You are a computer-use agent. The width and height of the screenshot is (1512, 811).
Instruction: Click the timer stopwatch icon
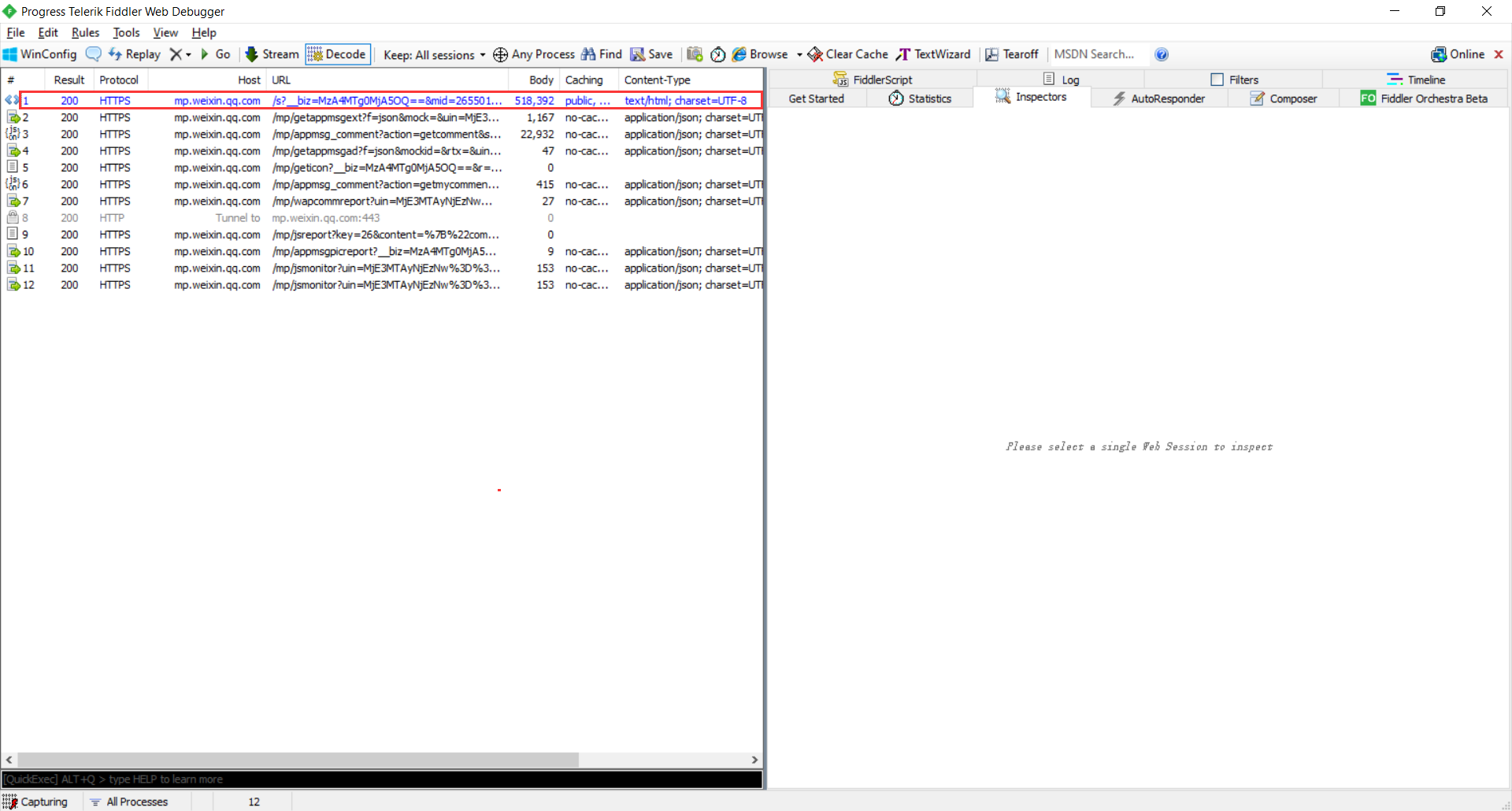pyautogui.click(x=717, y=54)
